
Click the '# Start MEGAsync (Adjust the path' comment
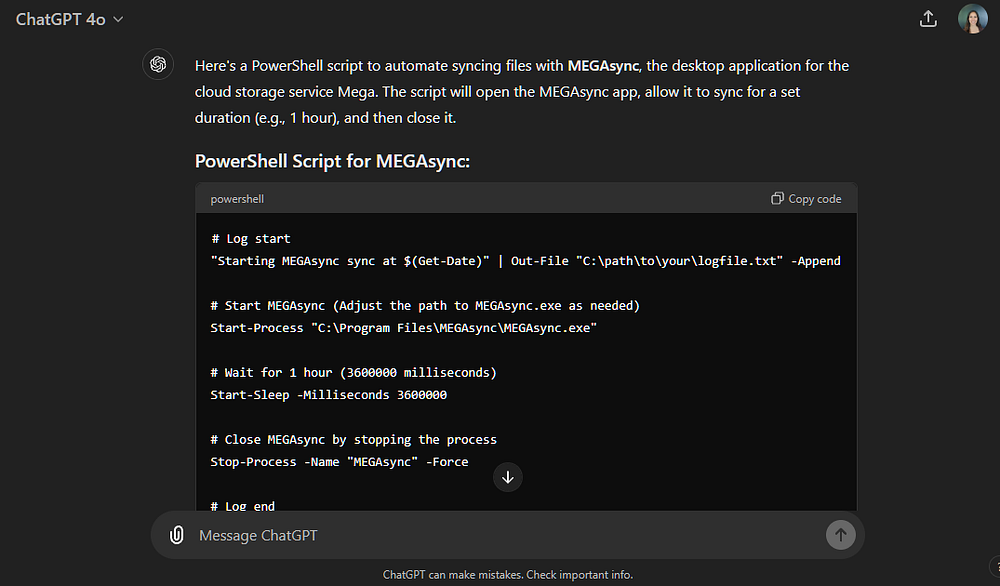425,305
